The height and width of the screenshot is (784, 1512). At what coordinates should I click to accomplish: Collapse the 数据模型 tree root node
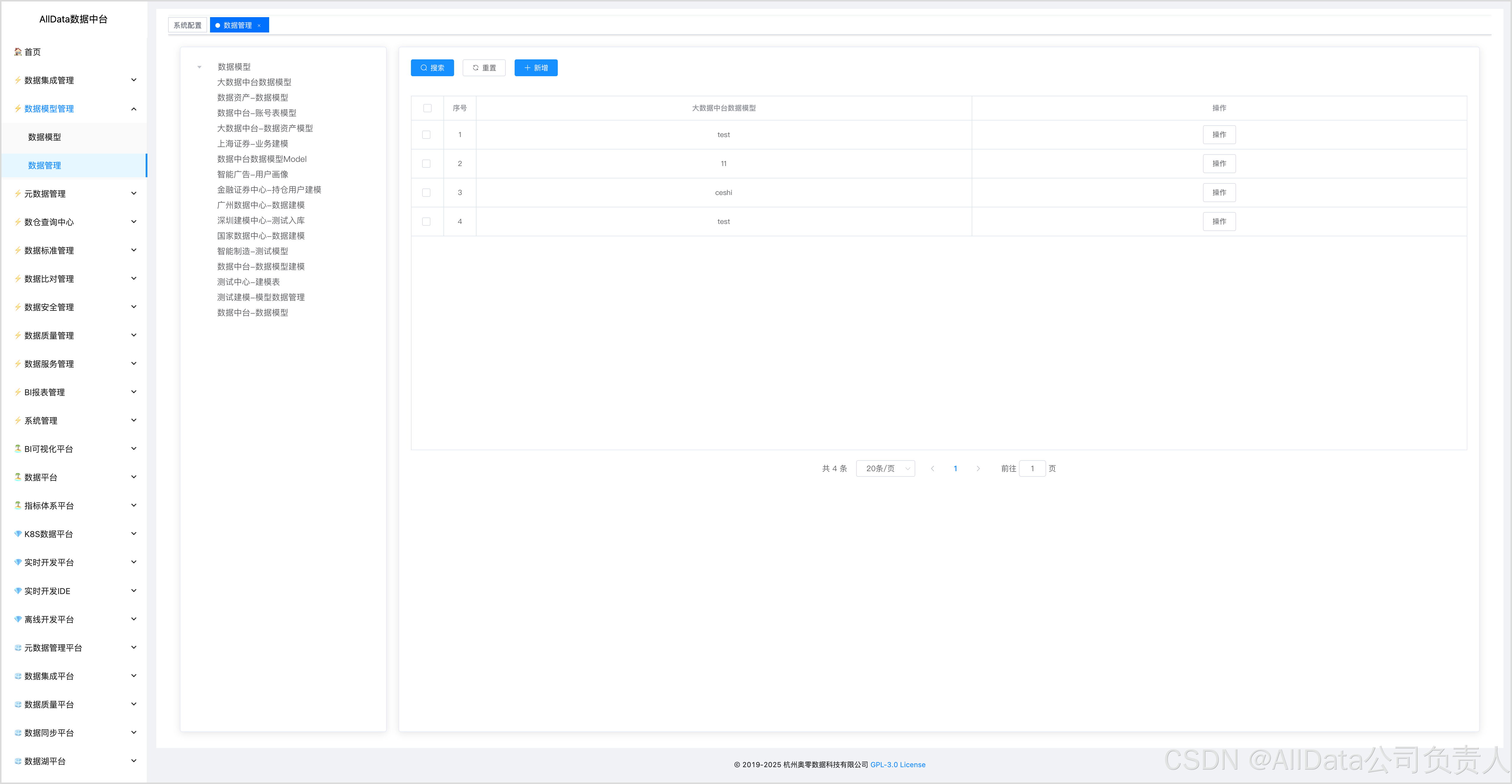(200, 67)
